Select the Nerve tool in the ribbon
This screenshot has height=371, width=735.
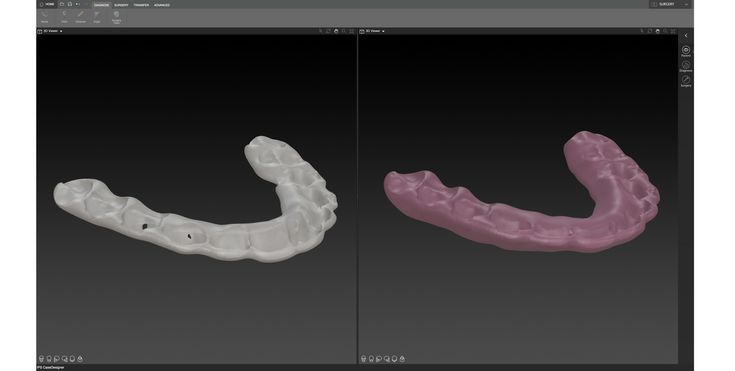(x=45, y=17)
